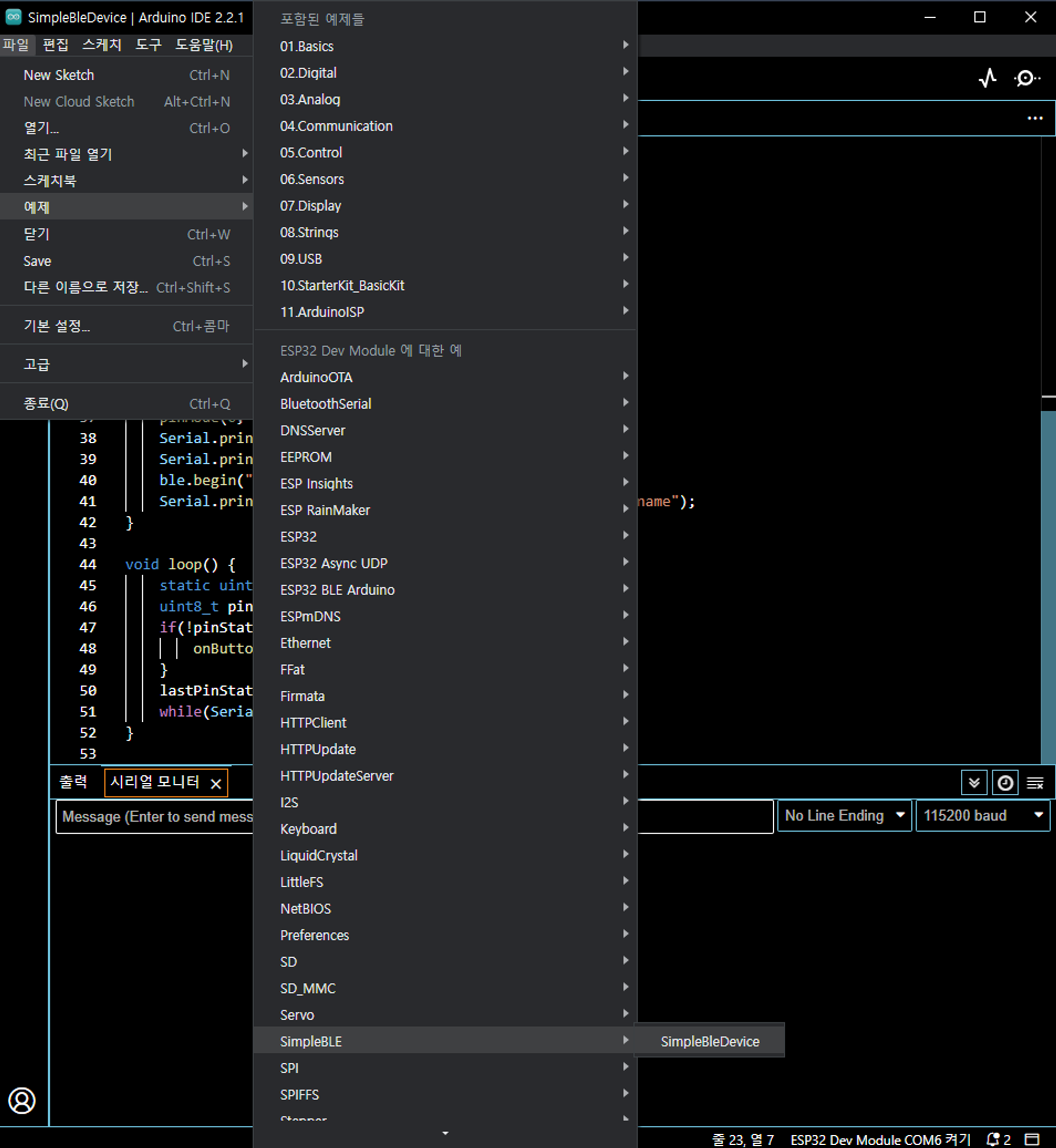This screenshot has height=1148, width=1056.
Task: Open the user account profile icon
Action: pyautogui.click(x=21, y=1101)
